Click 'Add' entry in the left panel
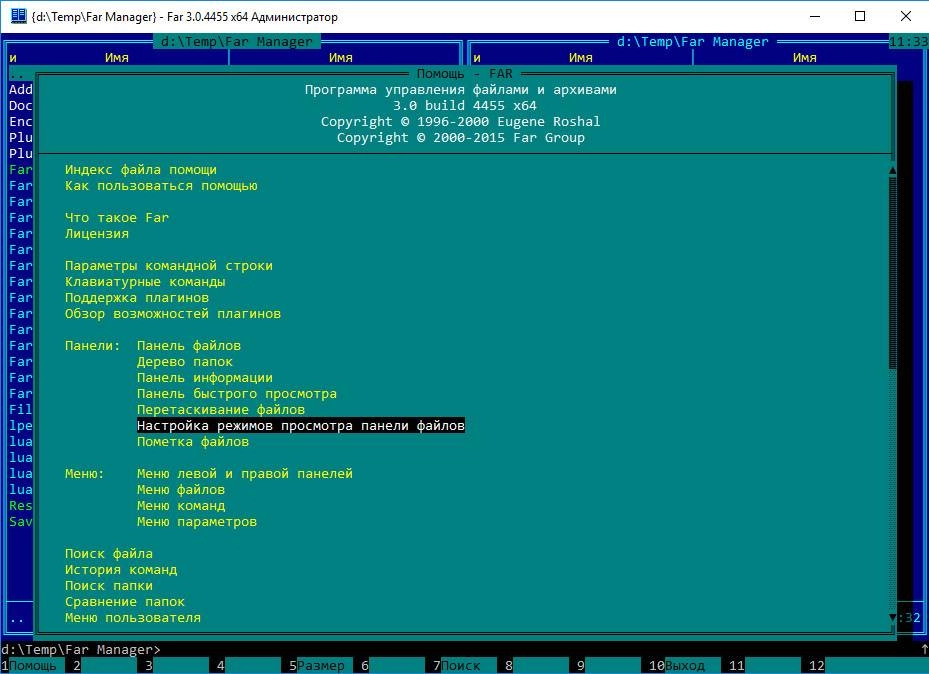The image size is (929, 674). [21, 90]
